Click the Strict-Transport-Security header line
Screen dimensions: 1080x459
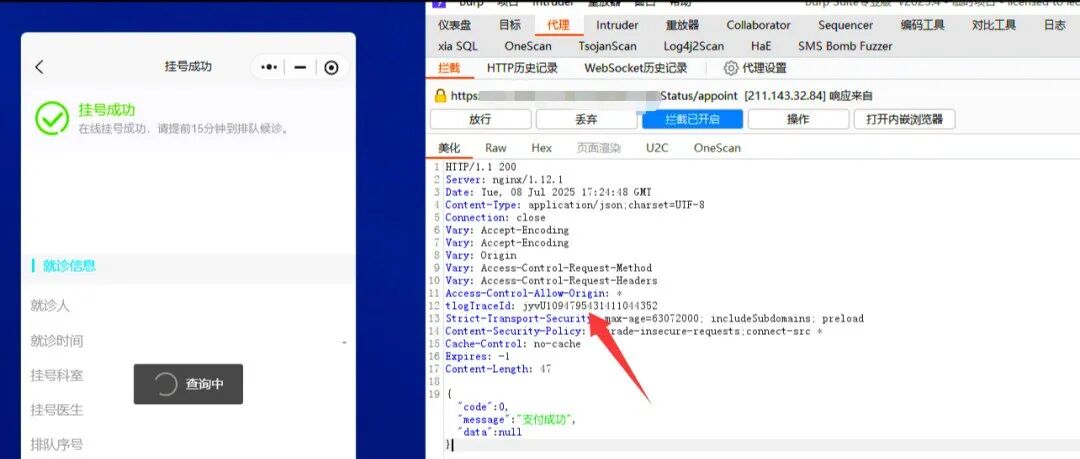click(654, 318)
